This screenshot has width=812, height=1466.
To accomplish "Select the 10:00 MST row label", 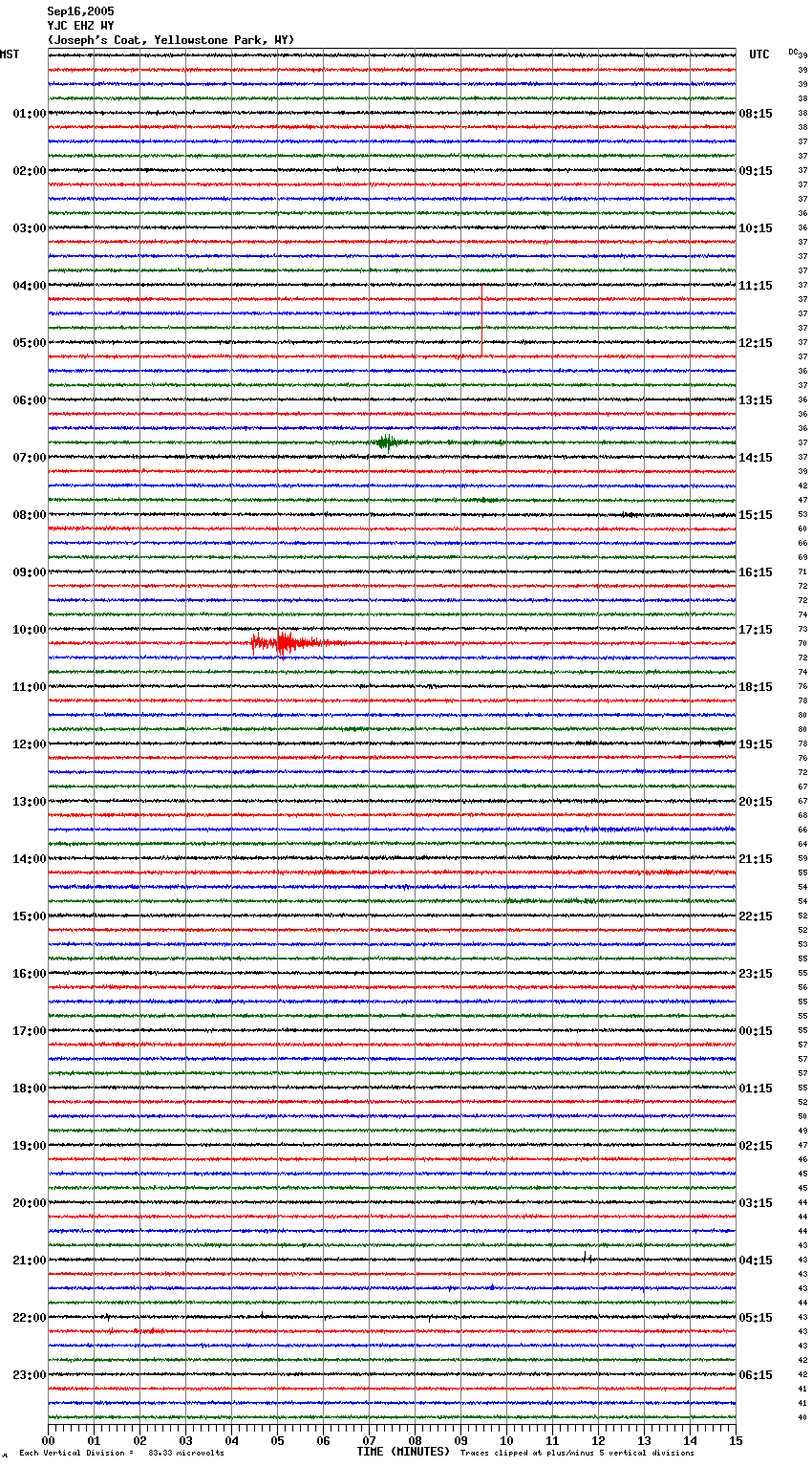I will point(30,630).
